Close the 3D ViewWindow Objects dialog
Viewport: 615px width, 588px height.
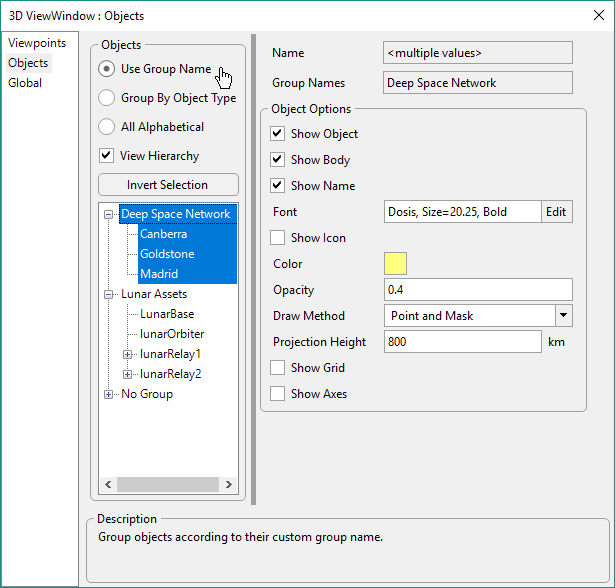pos(599,15)
